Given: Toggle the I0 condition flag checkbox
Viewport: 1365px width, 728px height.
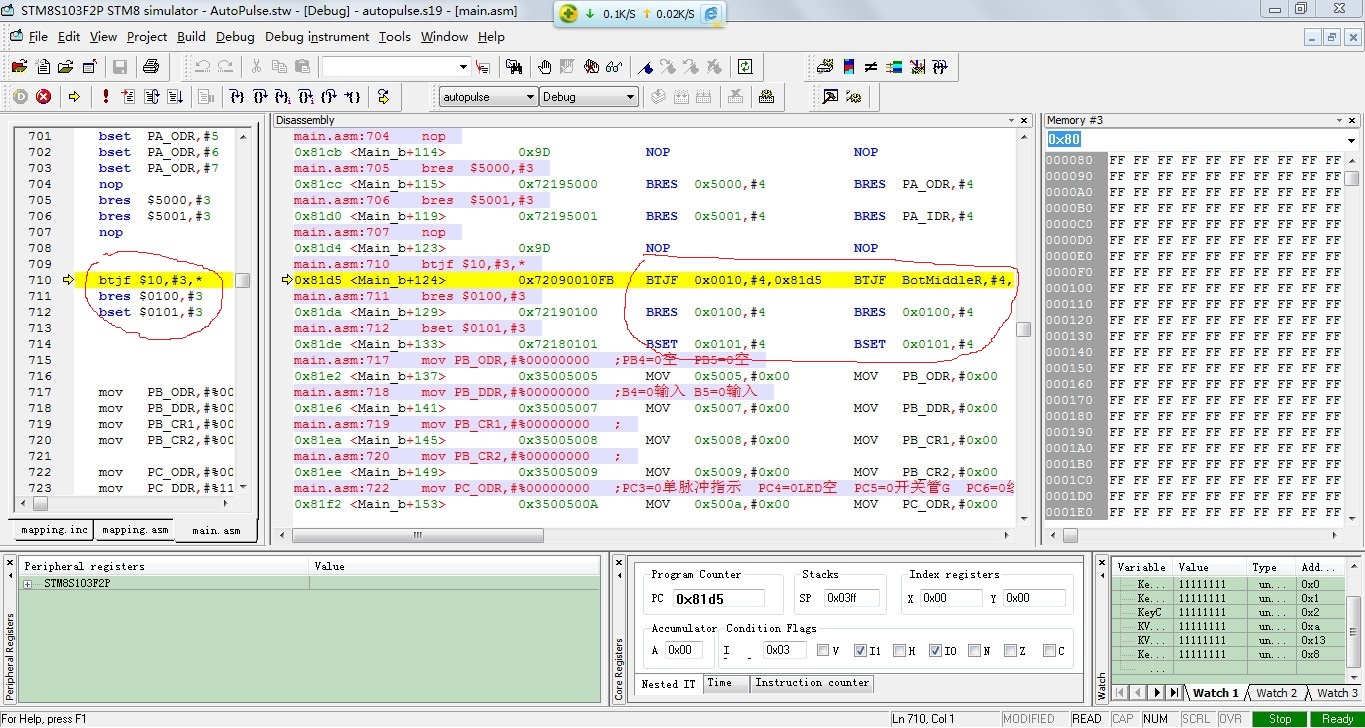Looking at the screenshot, I should (936, 651).
